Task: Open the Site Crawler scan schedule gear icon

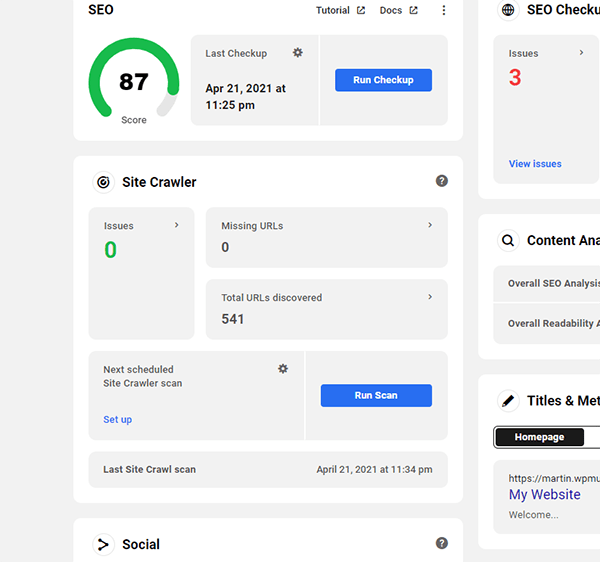Action: [x=283, y=369]
